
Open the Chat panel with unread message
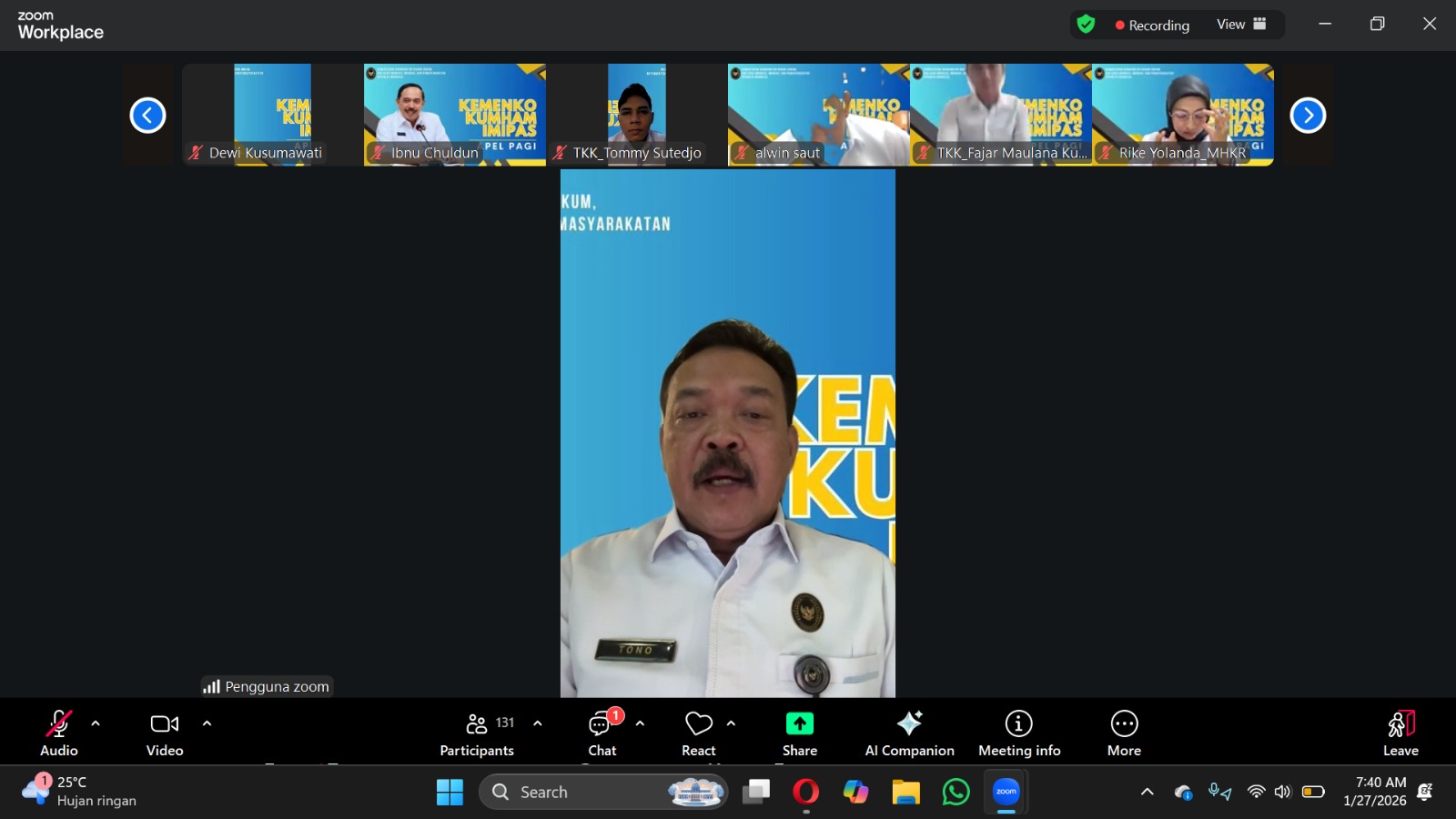click(602, 725)
